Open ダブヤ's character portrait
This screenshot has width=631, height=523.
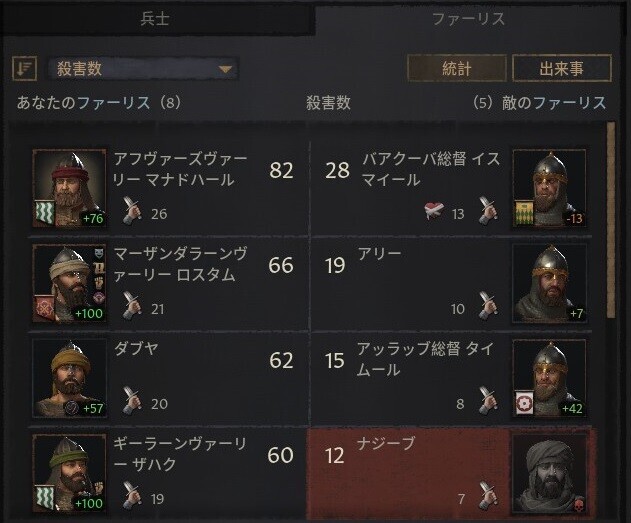click(70, 378)
